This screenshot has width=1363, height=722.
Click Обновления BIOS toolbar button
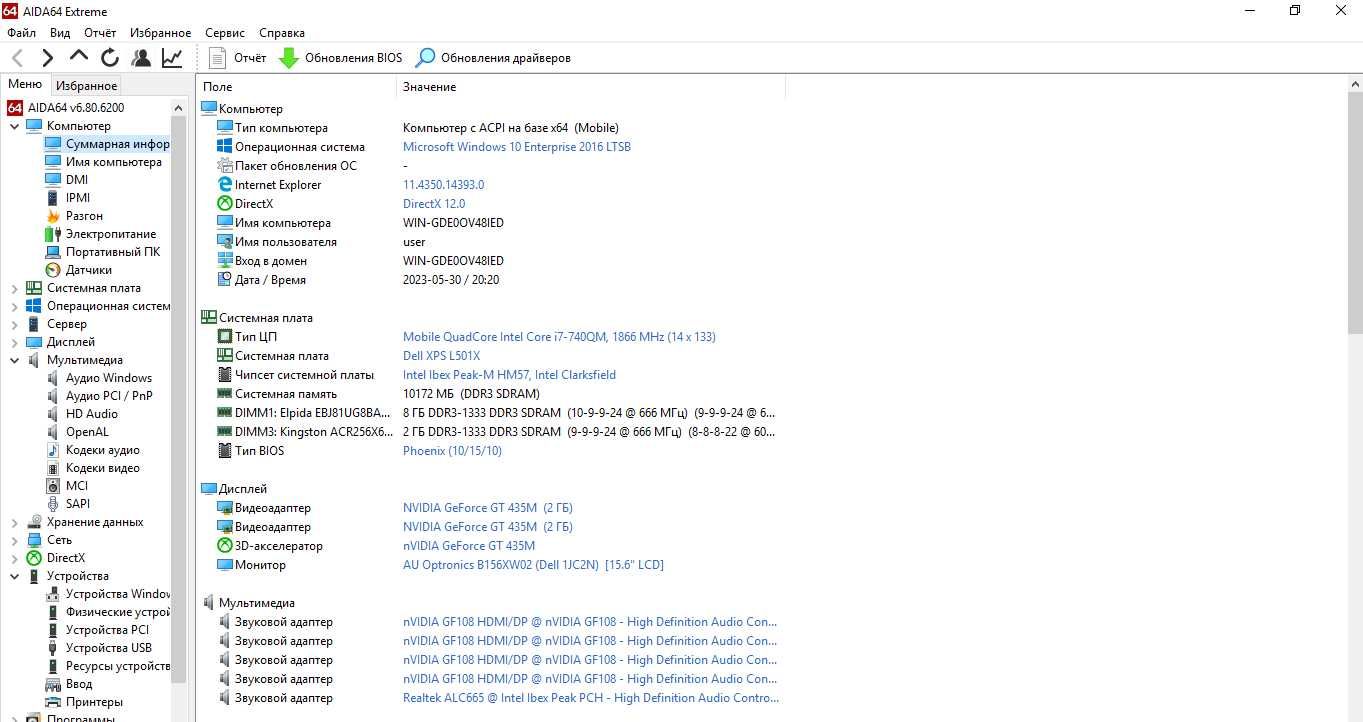pyautogui.click(x=341, y=58)
